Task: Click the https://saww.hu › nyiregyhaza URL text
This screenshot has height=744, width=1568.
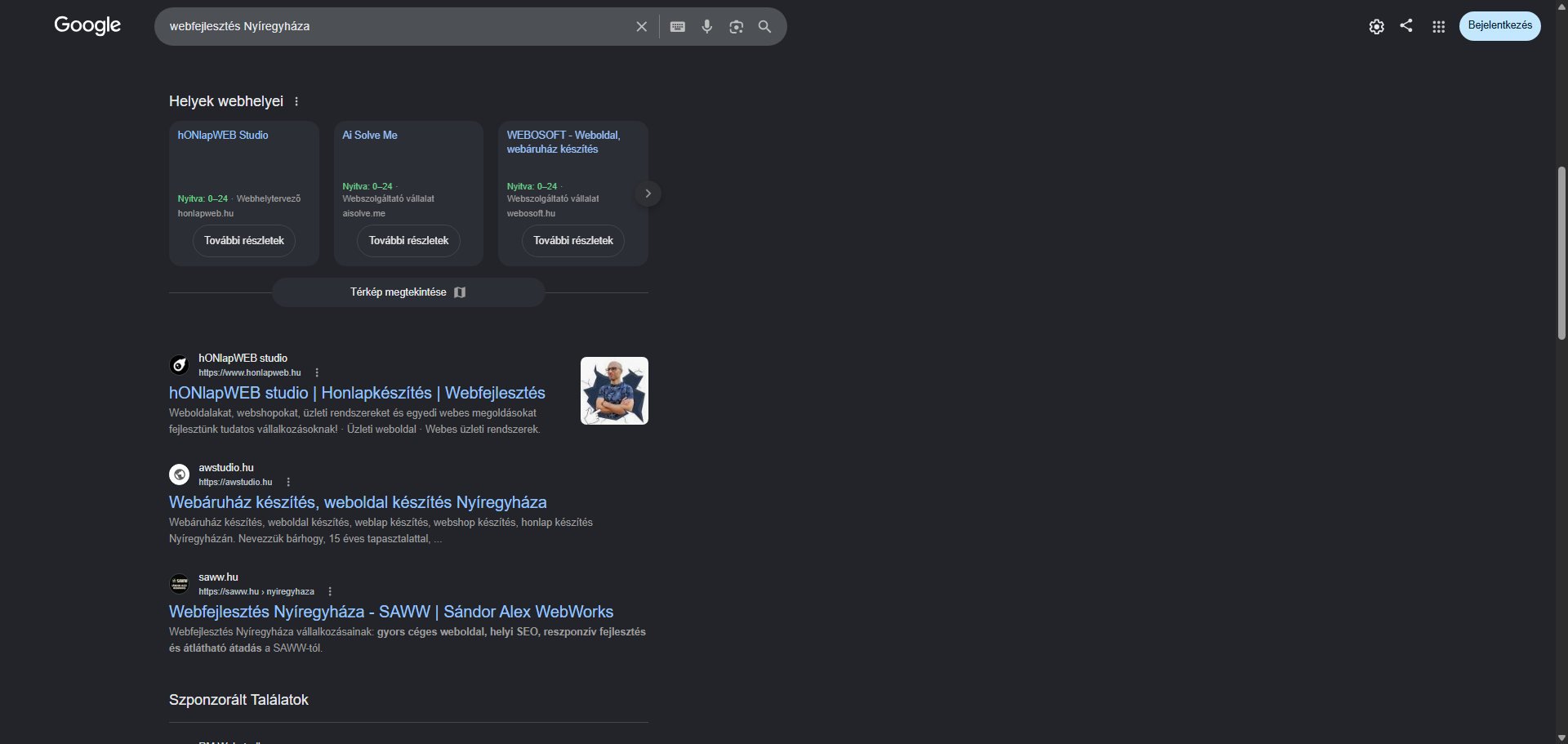Action: tap(256, 592)
